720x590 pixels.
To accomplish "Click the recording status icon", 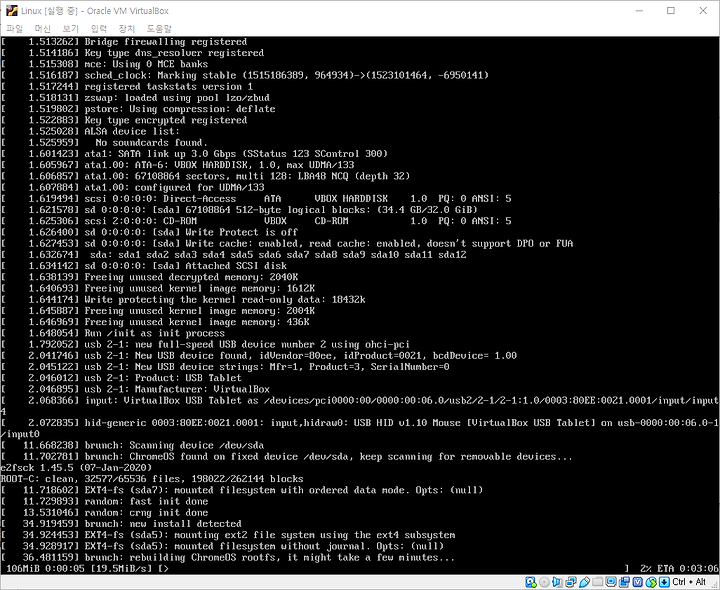I will click(624, 582).
